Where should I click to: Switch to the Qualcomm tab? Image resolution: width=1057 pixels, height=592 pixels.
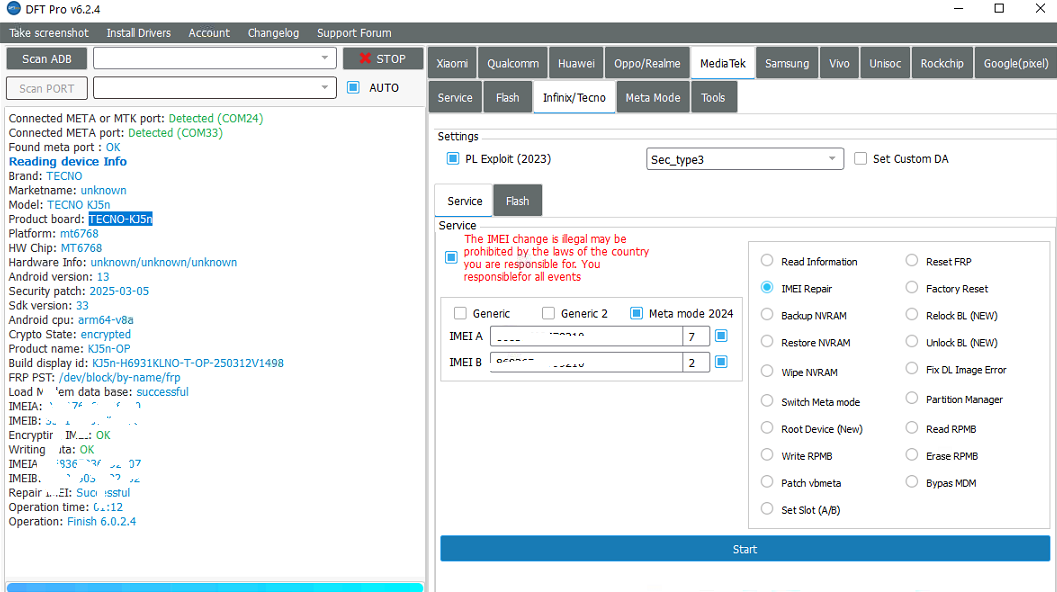point(513,63)
